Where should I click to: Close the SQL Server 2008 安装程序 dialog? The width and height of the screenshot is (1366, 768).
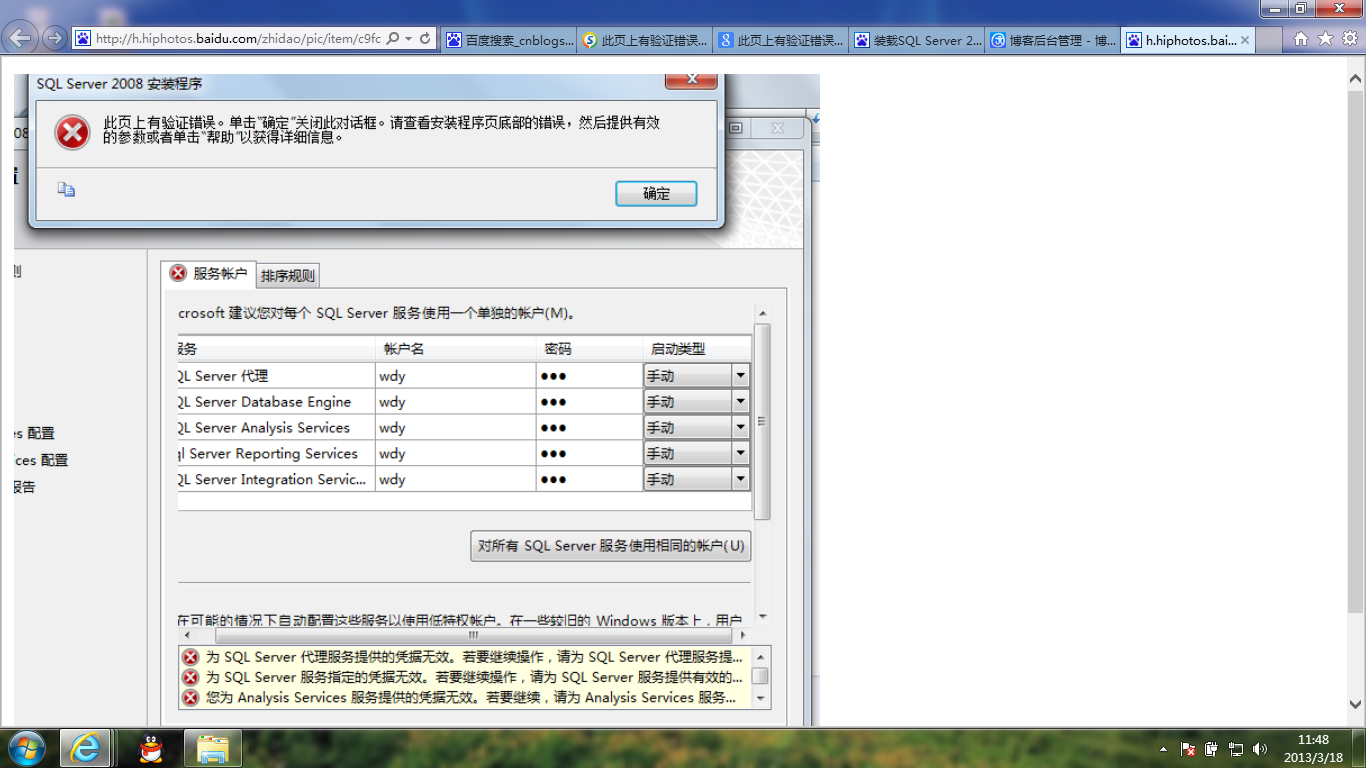(690, 80)
